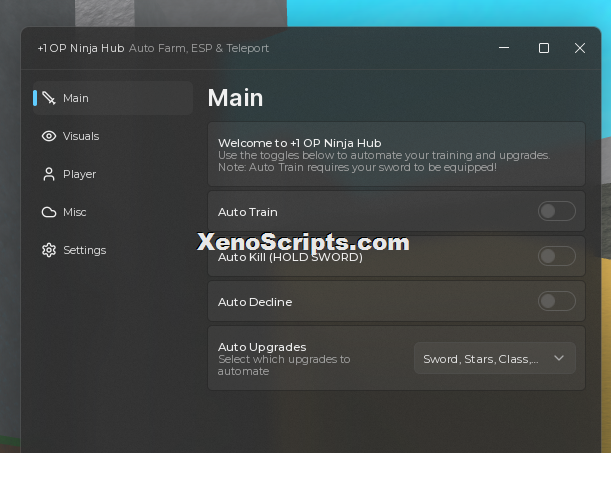Viewport: 611px width, 483px height.
Task: Click the '+1 OP Ninja Hub' window title
Action: 81,48
